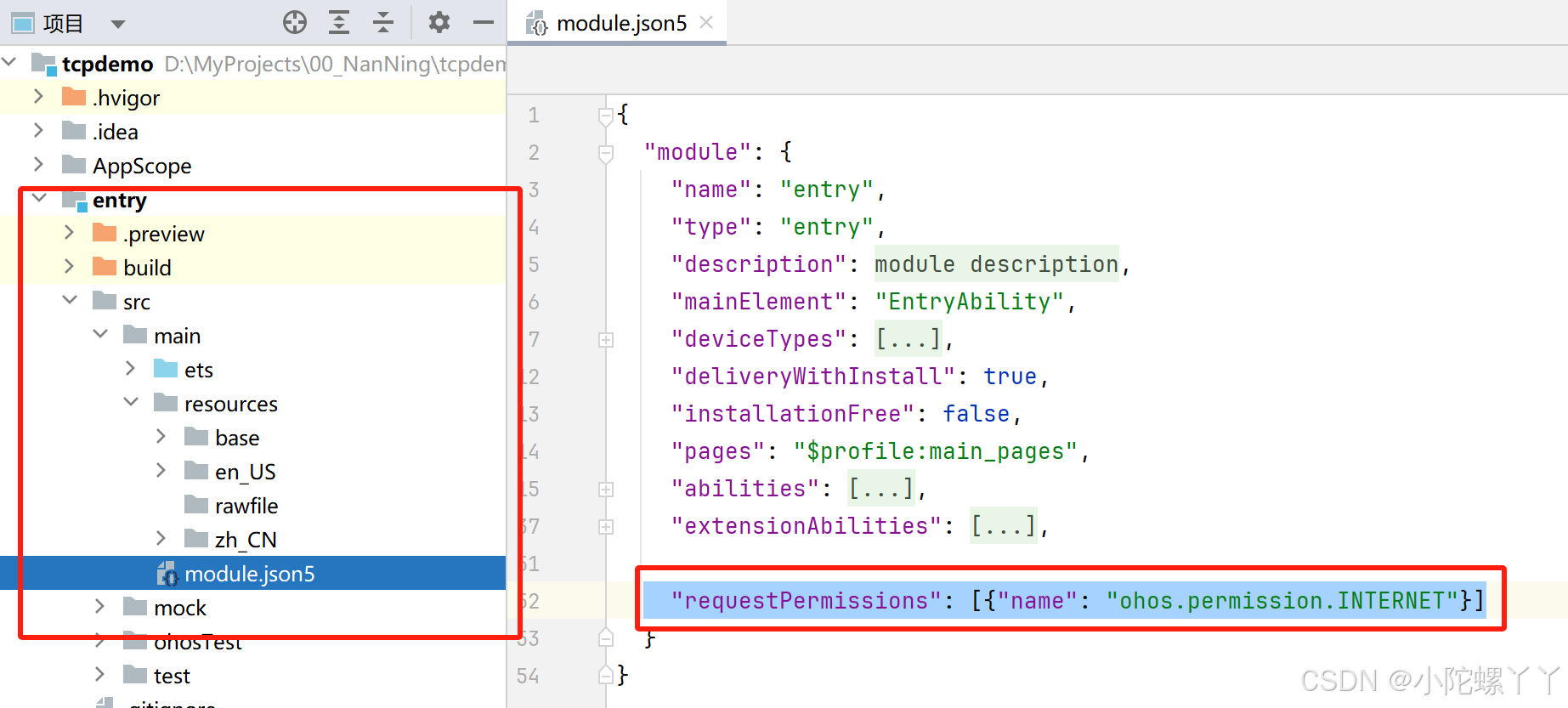Expand the zh_CN folder
The height and width of the screenshot is (708, 1568).
click(161, 538)
